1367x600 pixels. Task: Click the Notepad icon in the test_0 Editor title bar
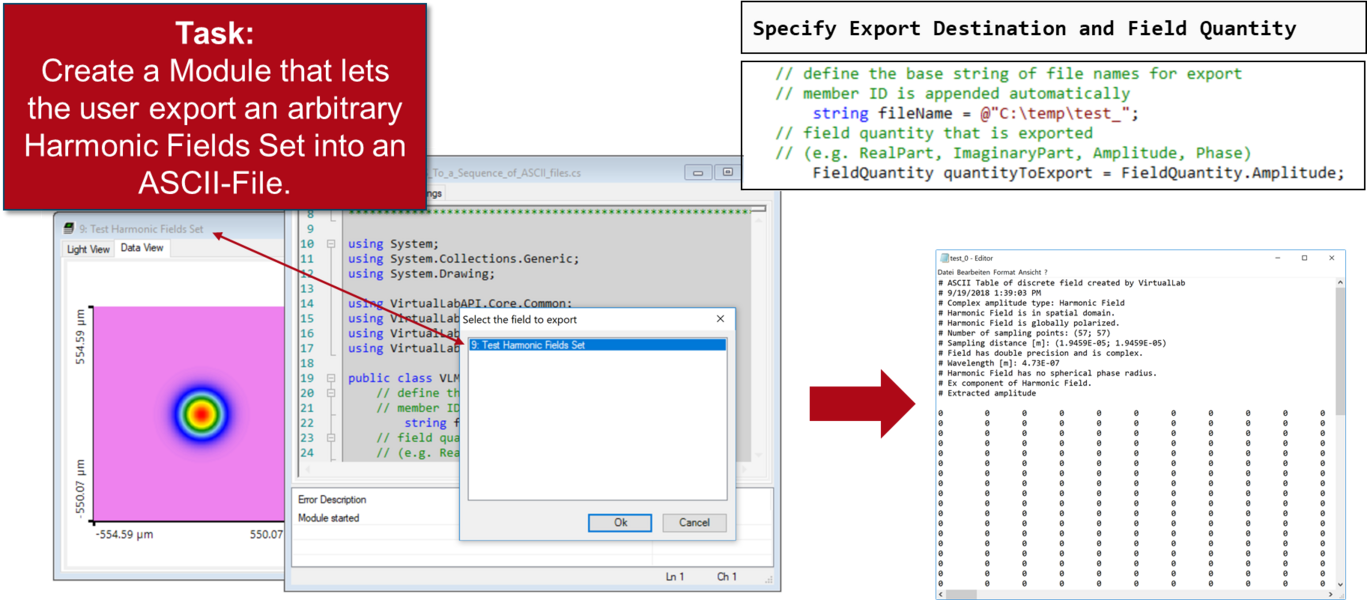(x=943, y=257)
